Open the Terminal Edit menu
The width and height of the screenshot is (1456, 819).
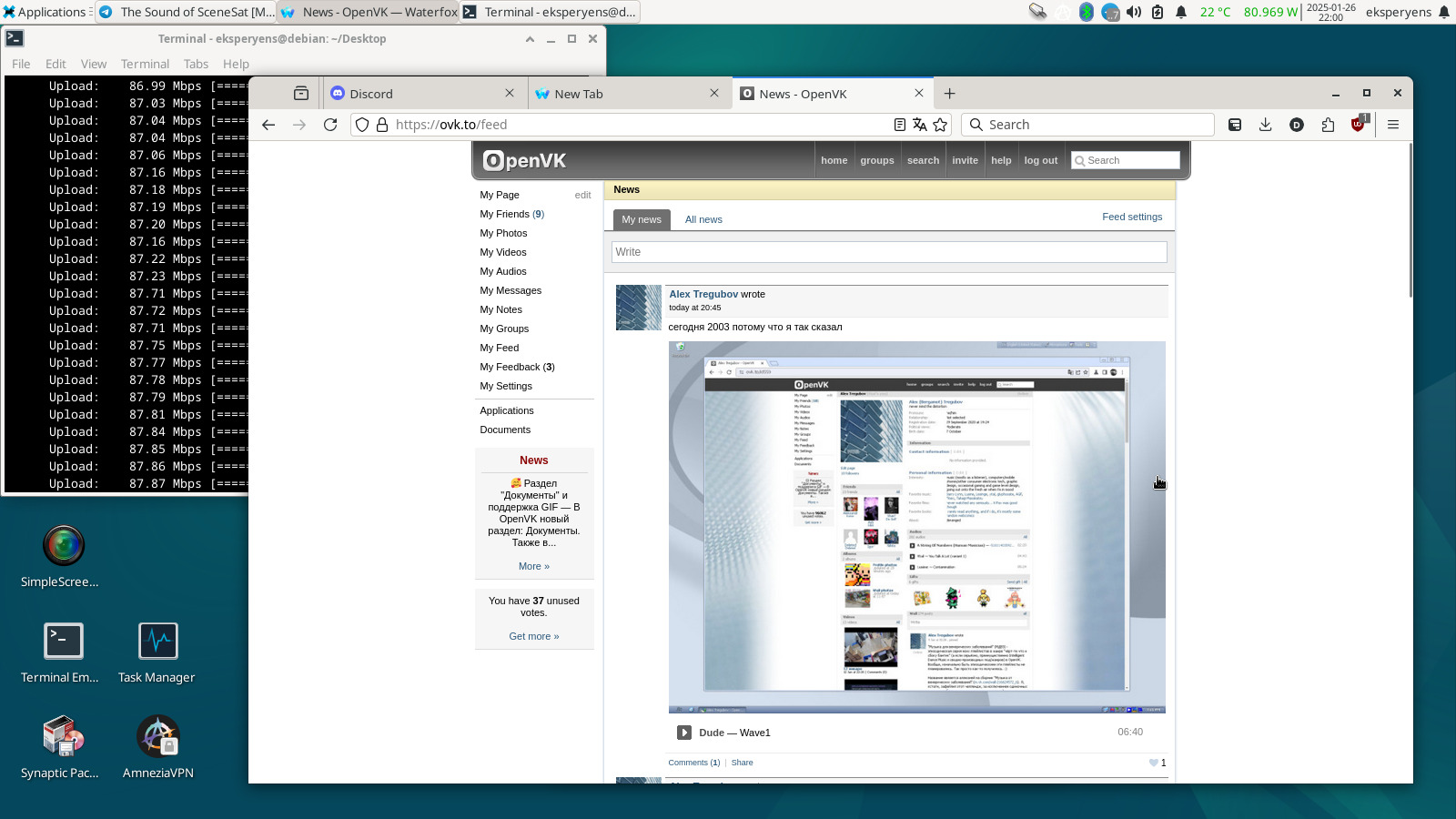[56, 64]
